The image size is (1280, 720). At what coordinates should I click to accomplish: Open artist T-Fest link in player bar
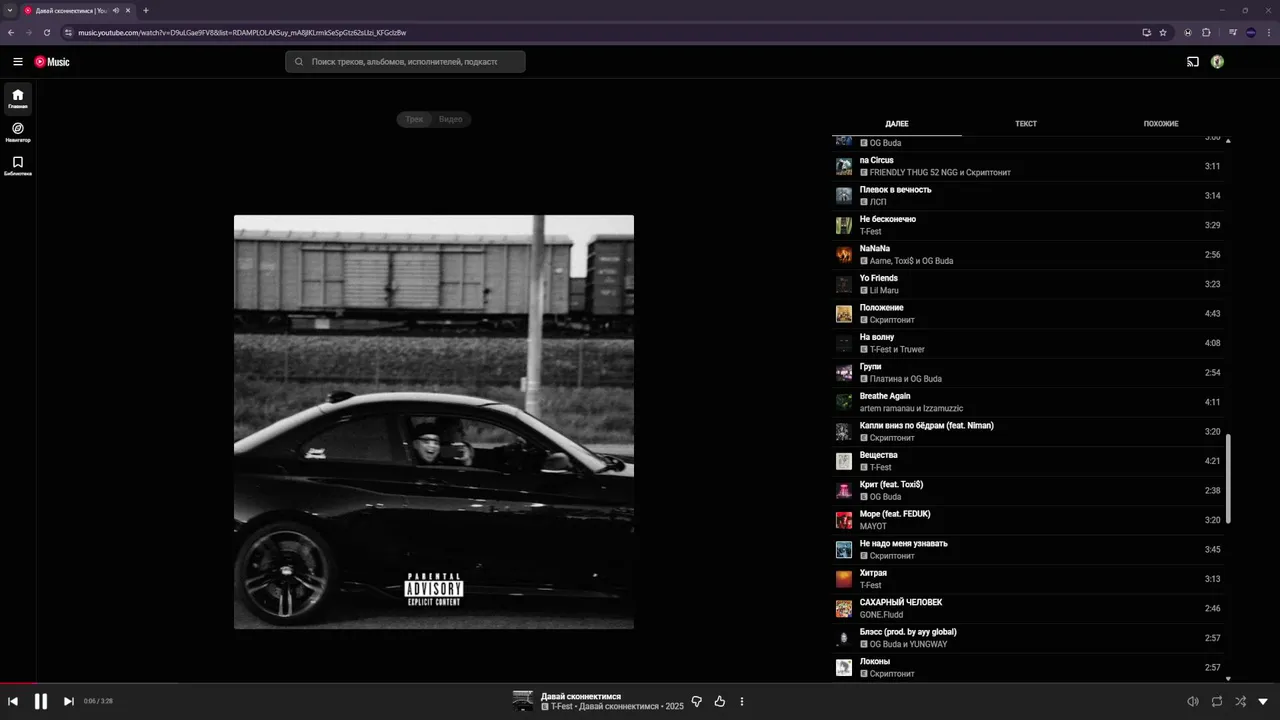562,707
